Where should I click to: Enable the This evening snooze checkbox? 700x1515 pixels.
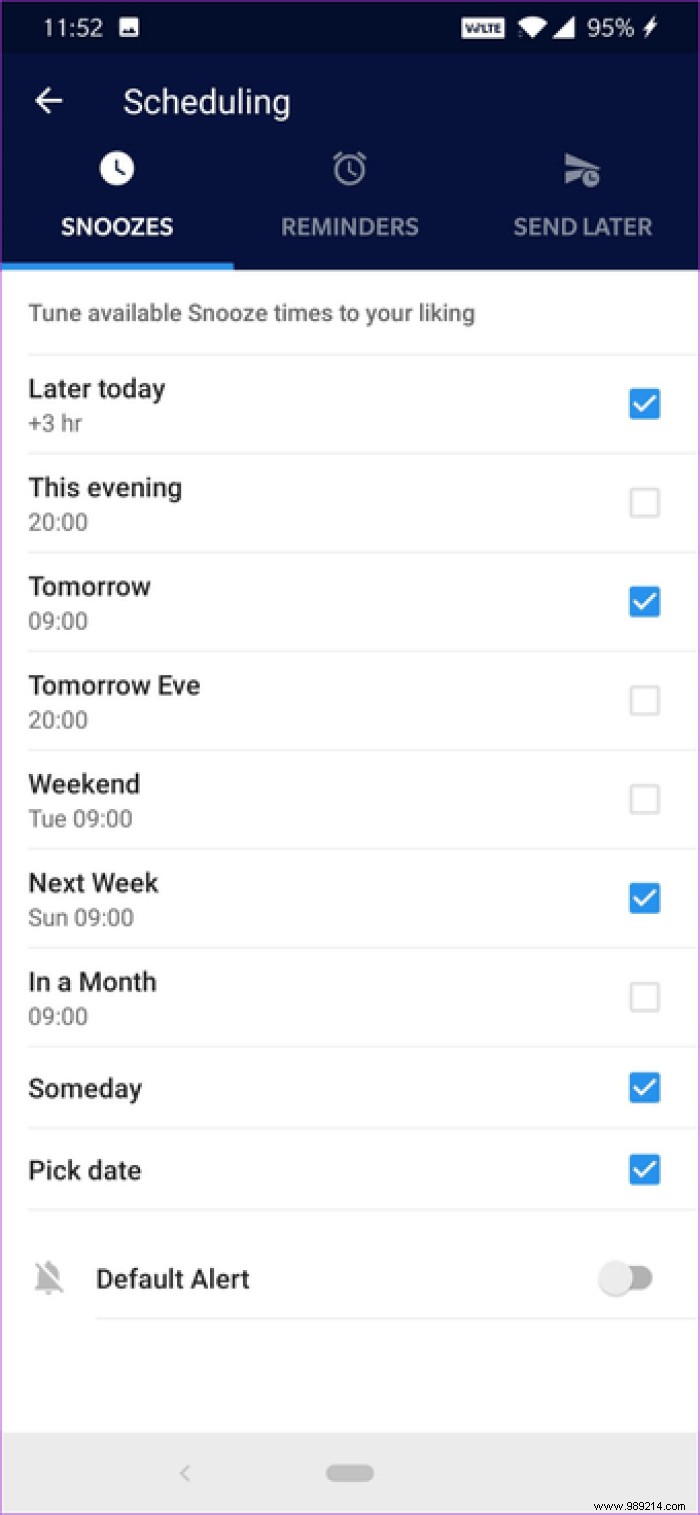click(x=644, y=503)
